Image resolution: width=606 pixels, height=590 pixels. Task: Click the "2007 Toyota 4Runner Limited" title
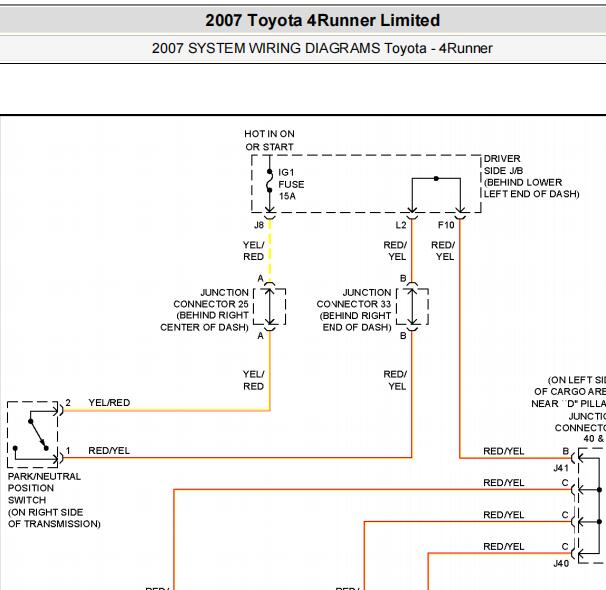[x=322, y=20]
